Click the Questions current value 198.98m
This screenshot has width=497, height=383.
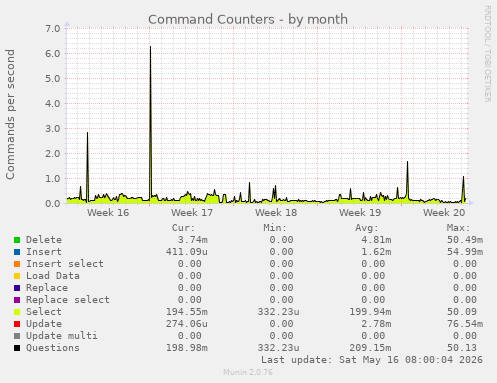pyautogui.click(x=187, y=348)
